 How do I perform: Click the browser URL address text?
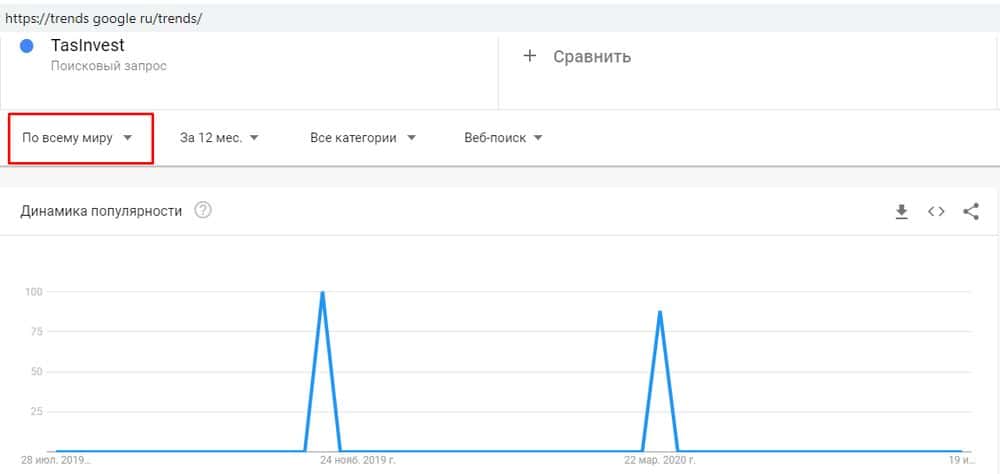pyautogui.click(x=103, y=19)
